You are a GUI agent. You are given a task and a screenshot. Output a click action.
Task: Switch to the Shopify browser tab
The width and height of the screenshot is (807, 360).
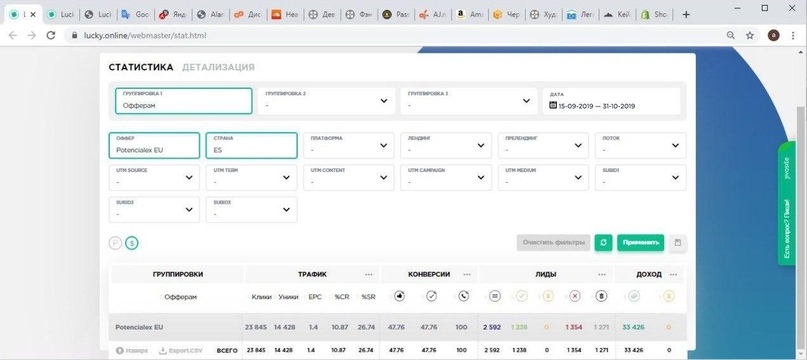(655, 15)
